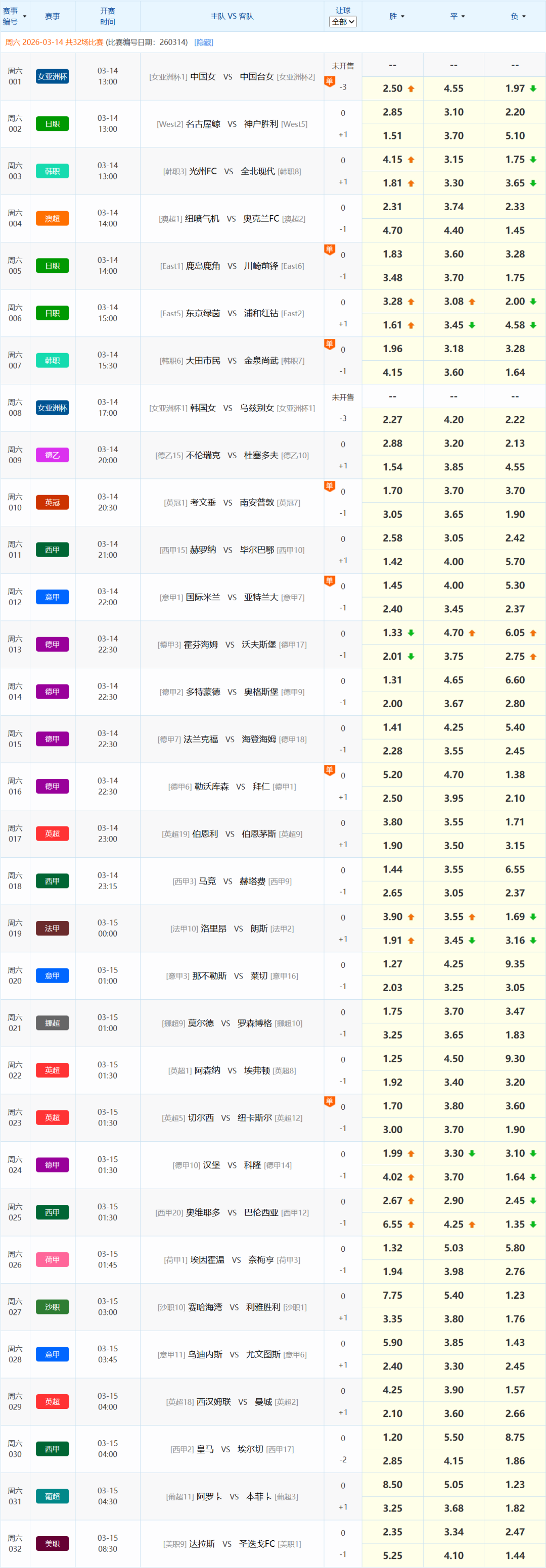Click the 03-15 08:30 kickoff time for match 032
The image size is (546, 1568).
(108, 1544)
